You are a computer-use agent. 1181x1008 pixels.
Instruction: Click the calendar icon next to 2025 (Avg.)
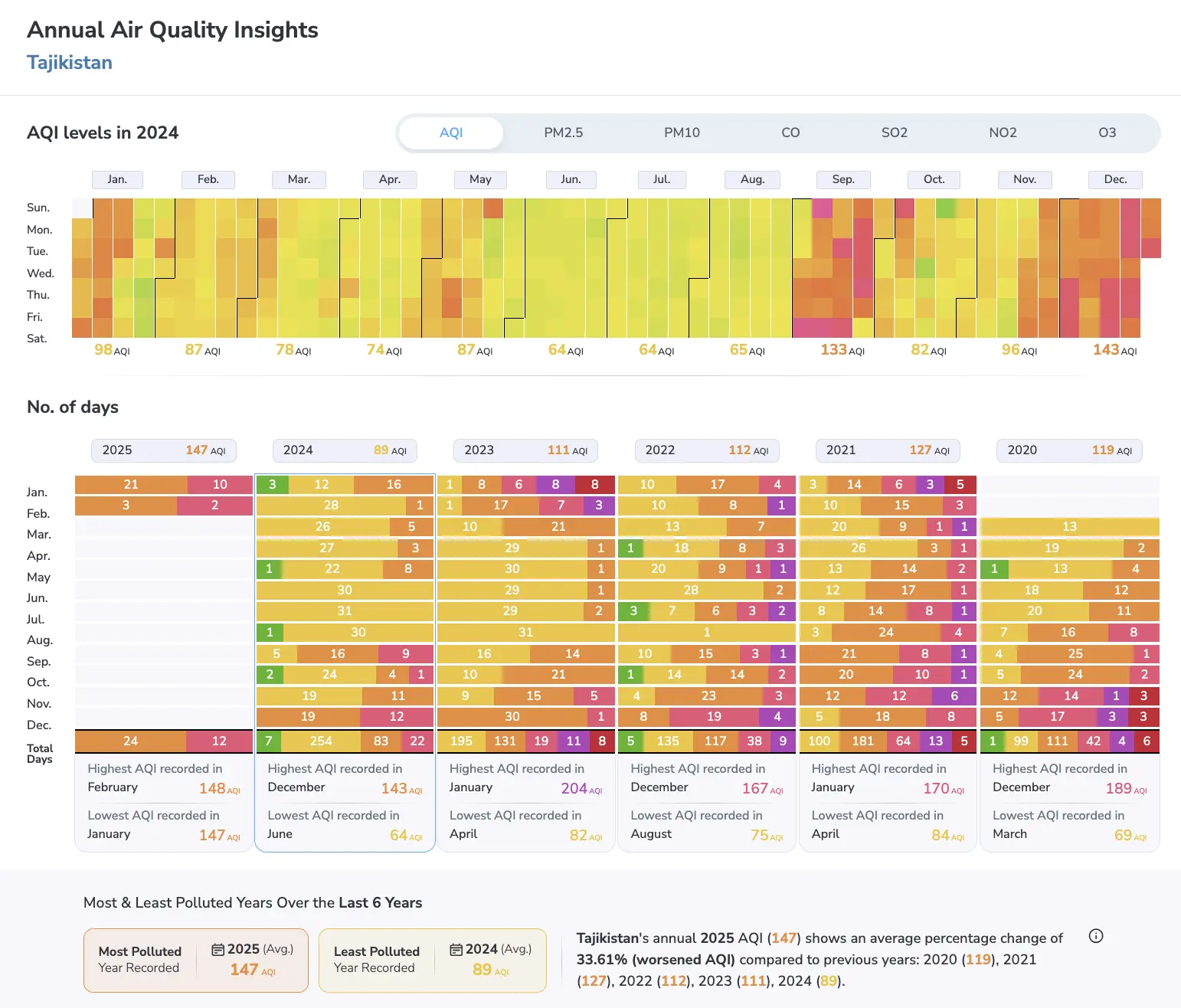tap(218, 949)
